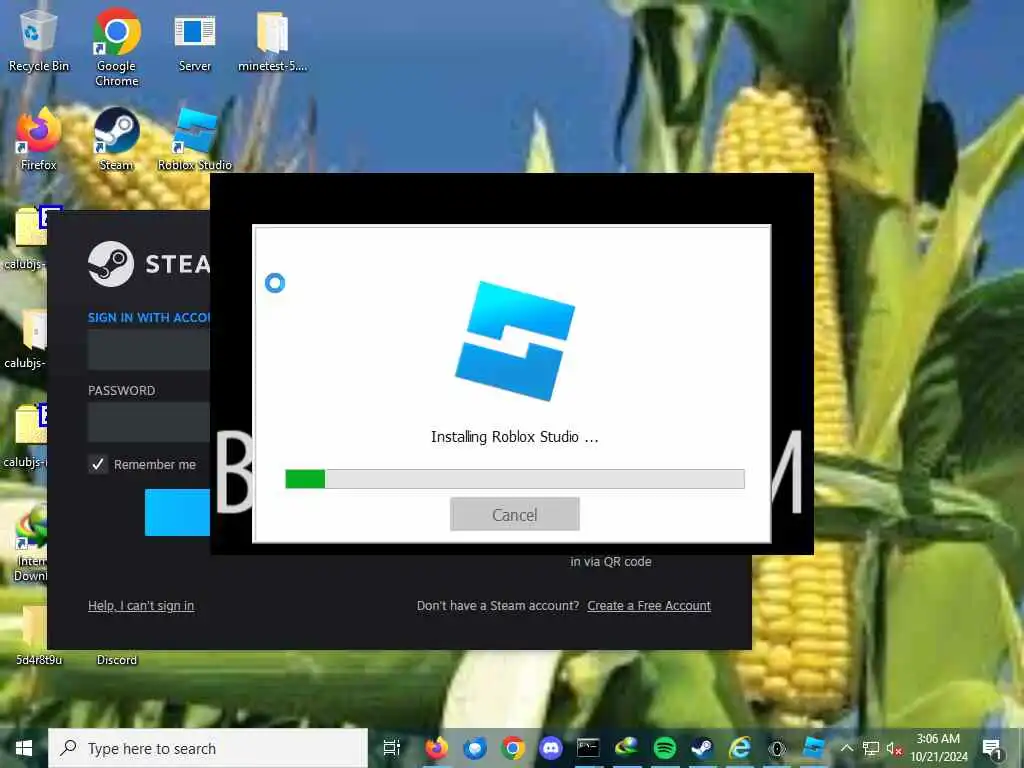Open the Windows Start menu
The height and width of the screenshot is (768, 1024).
24,748
